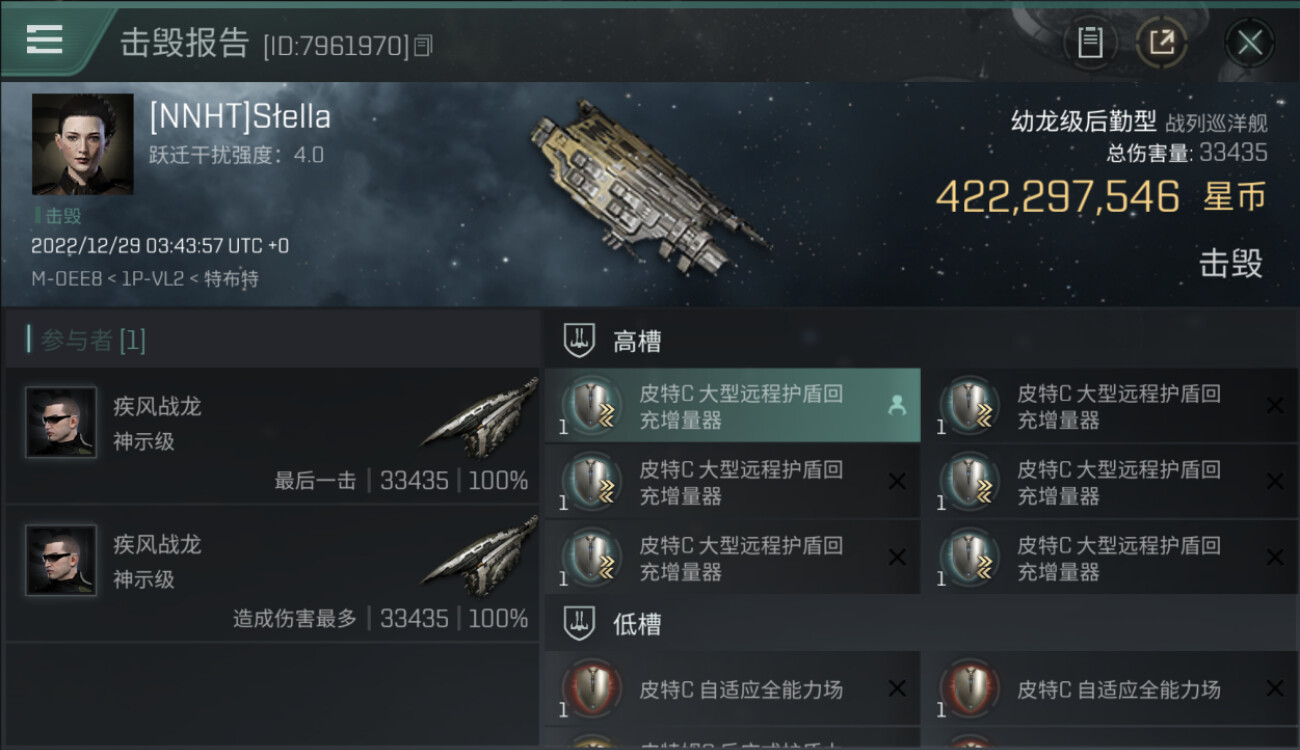The width and height of the screenshot is (1300, 750).
Task: Inspect the Basilisk Logistics ship image
Action: [x=650, y=187]
